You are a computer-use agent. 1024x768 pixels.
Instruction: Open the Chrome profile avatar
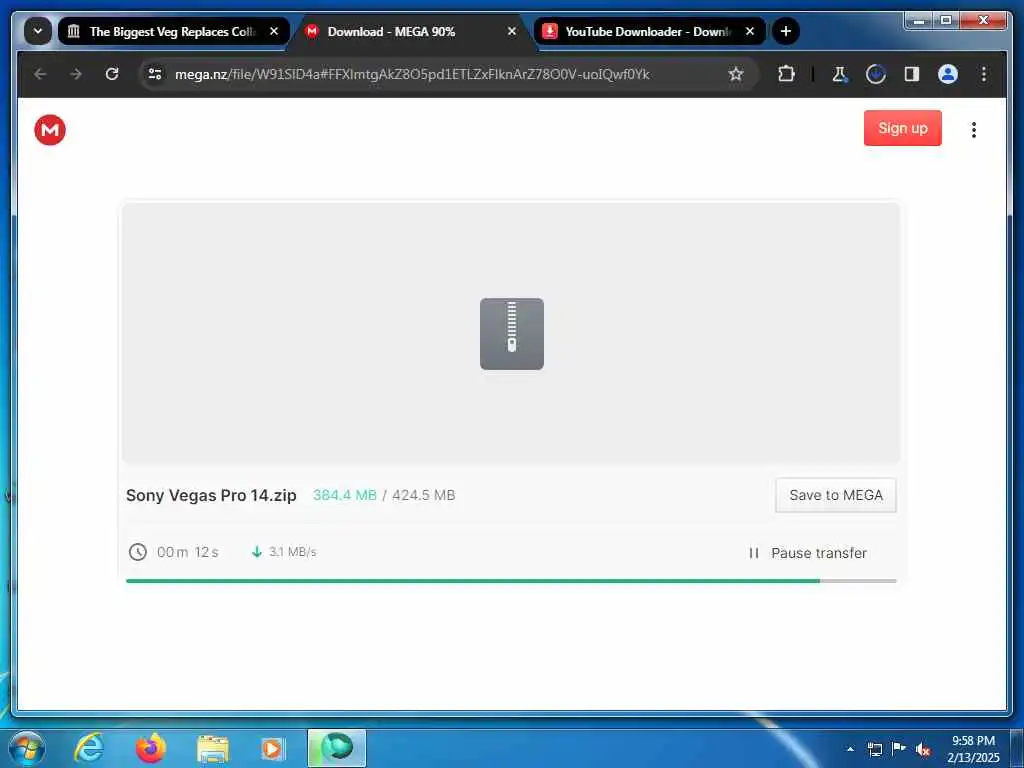point(948,74)
